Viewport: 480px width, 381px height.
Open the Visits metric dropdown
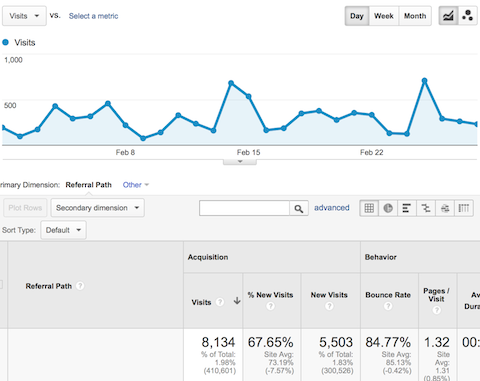click(24, 16)
